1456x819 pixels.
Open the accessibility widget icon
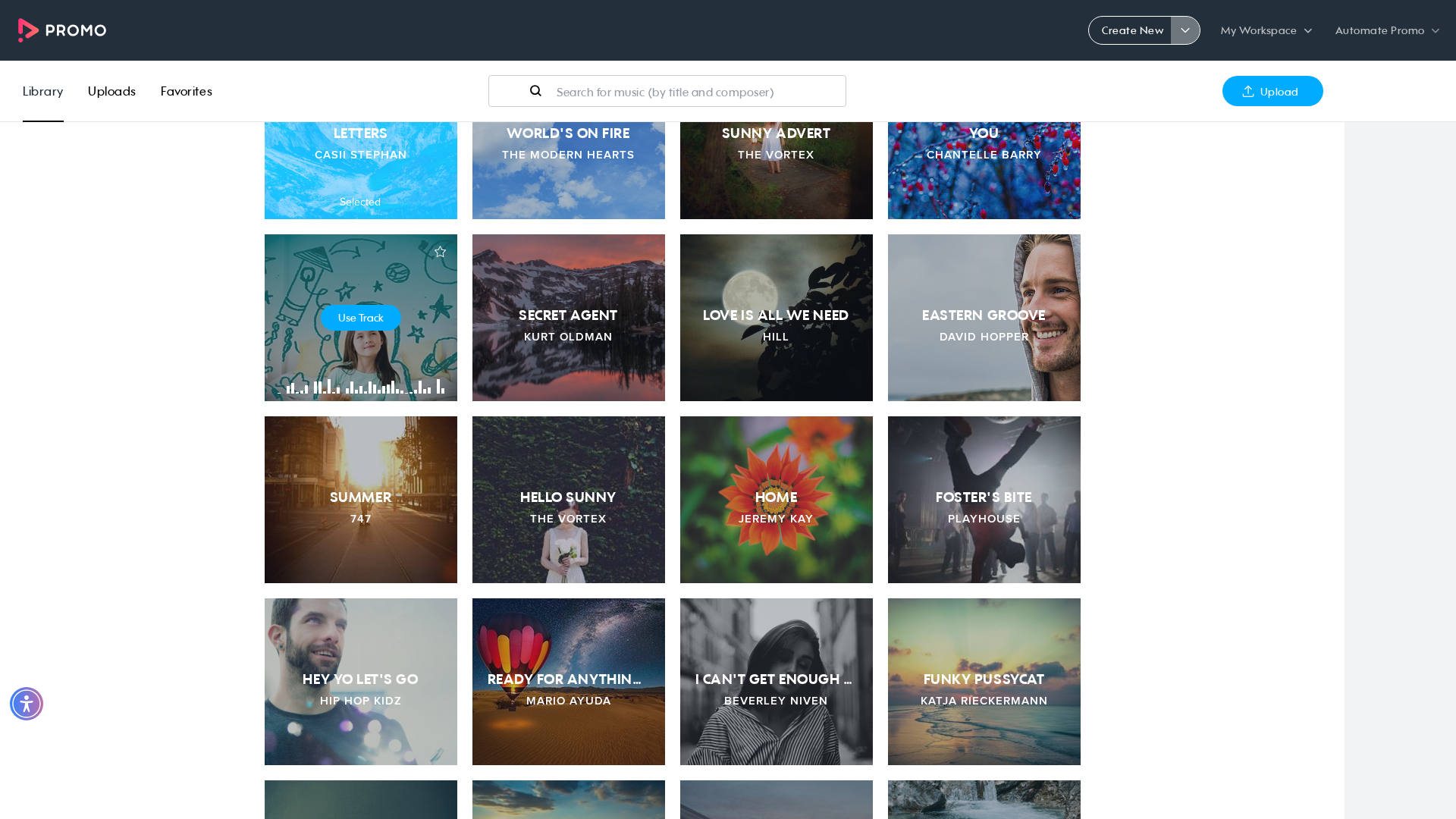coord(27,704)
